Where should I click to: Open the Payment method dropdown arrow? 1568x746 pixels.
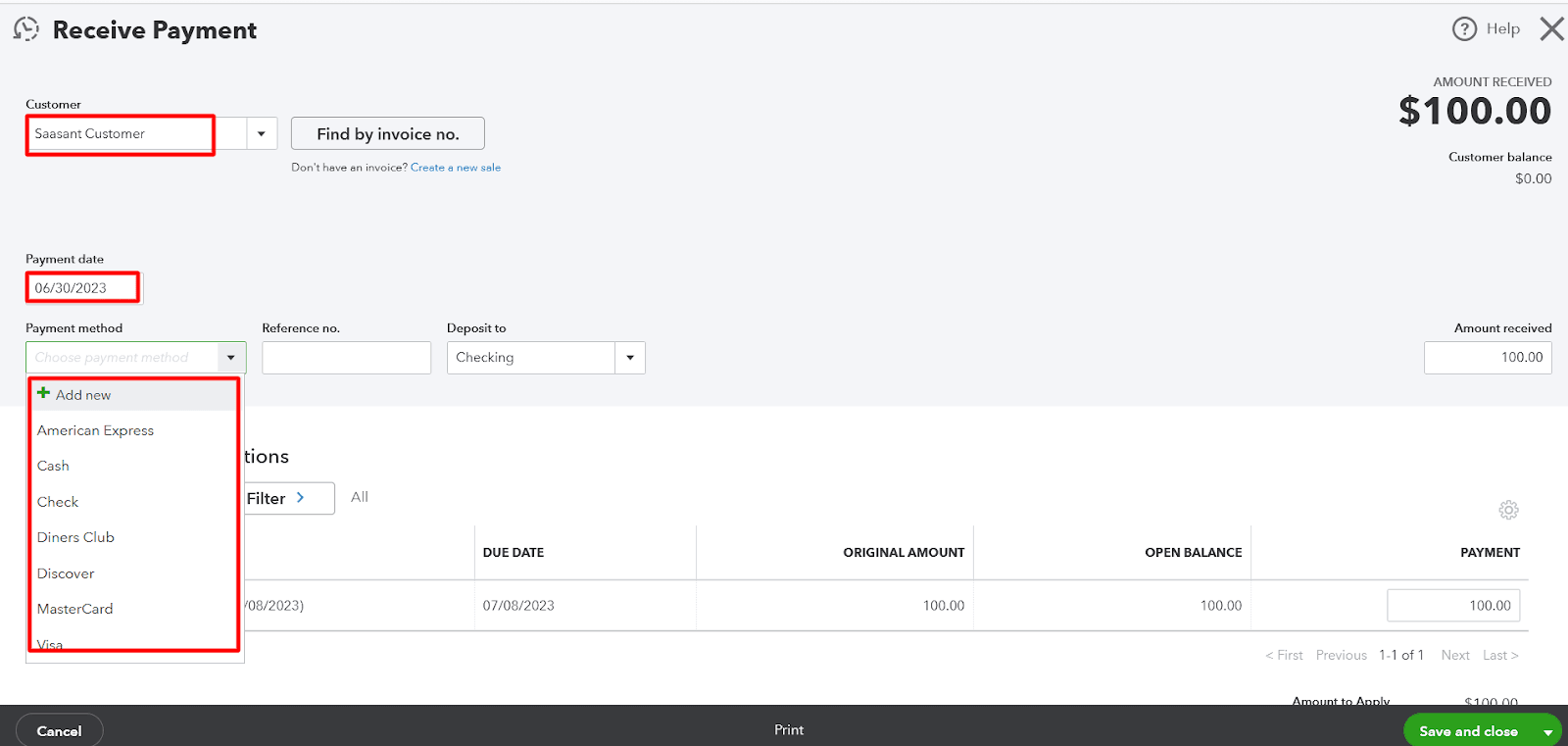231,358
